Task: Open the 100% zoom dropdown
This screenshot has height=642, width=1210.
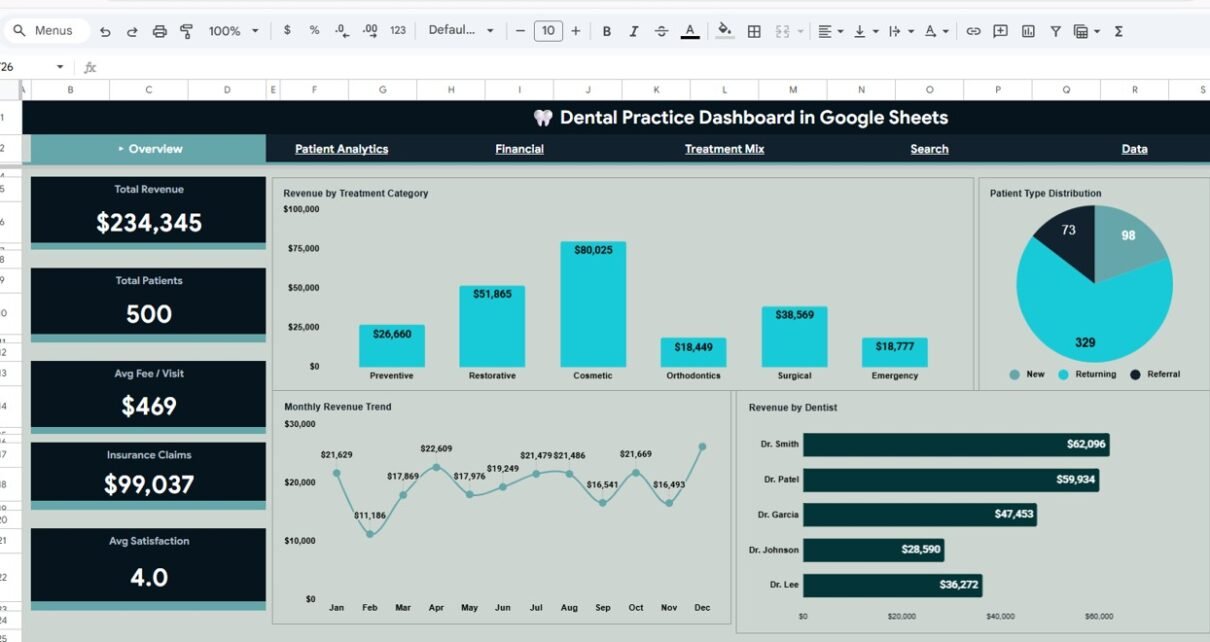Action: (x=233, y=31)
